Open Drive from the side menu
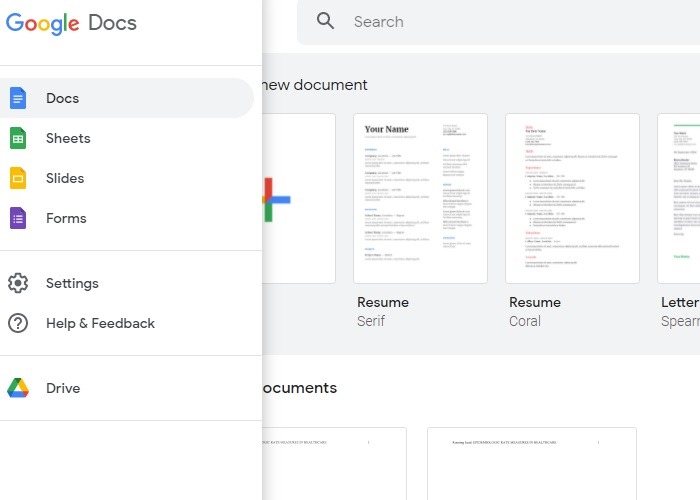Viewport: 700px width, 500px height. [x=127, y=388]
